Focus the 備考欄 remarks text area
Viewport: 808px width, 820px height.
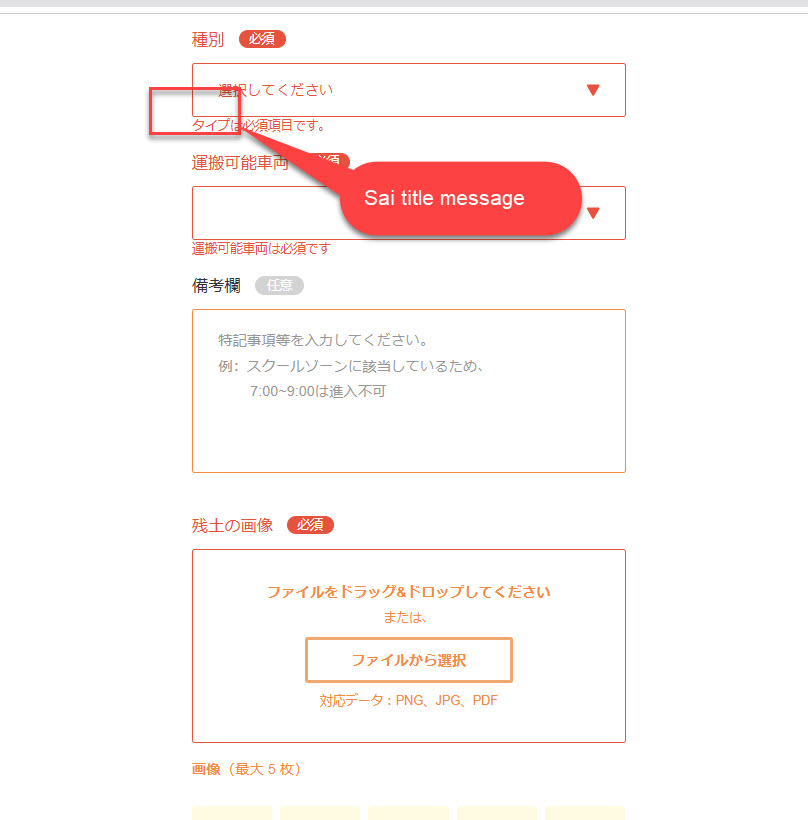point(408,391)
